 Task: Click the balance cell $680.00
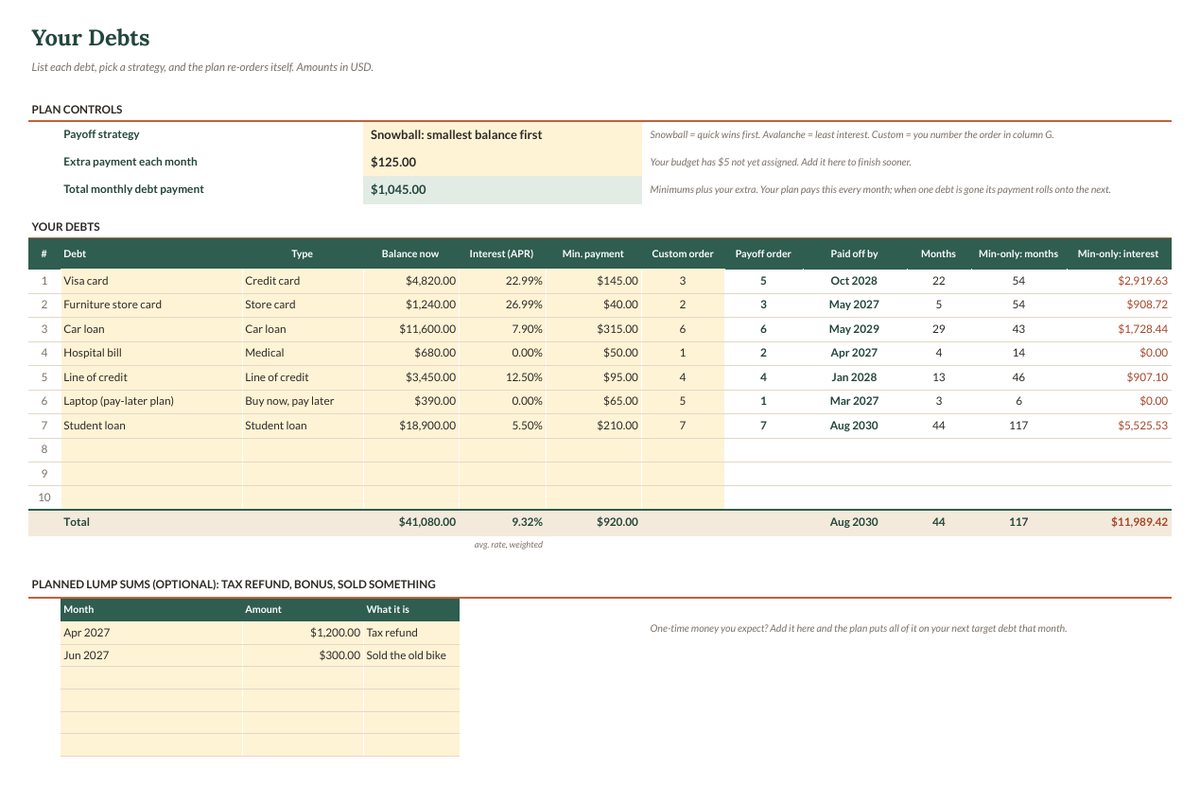(411, 353)
